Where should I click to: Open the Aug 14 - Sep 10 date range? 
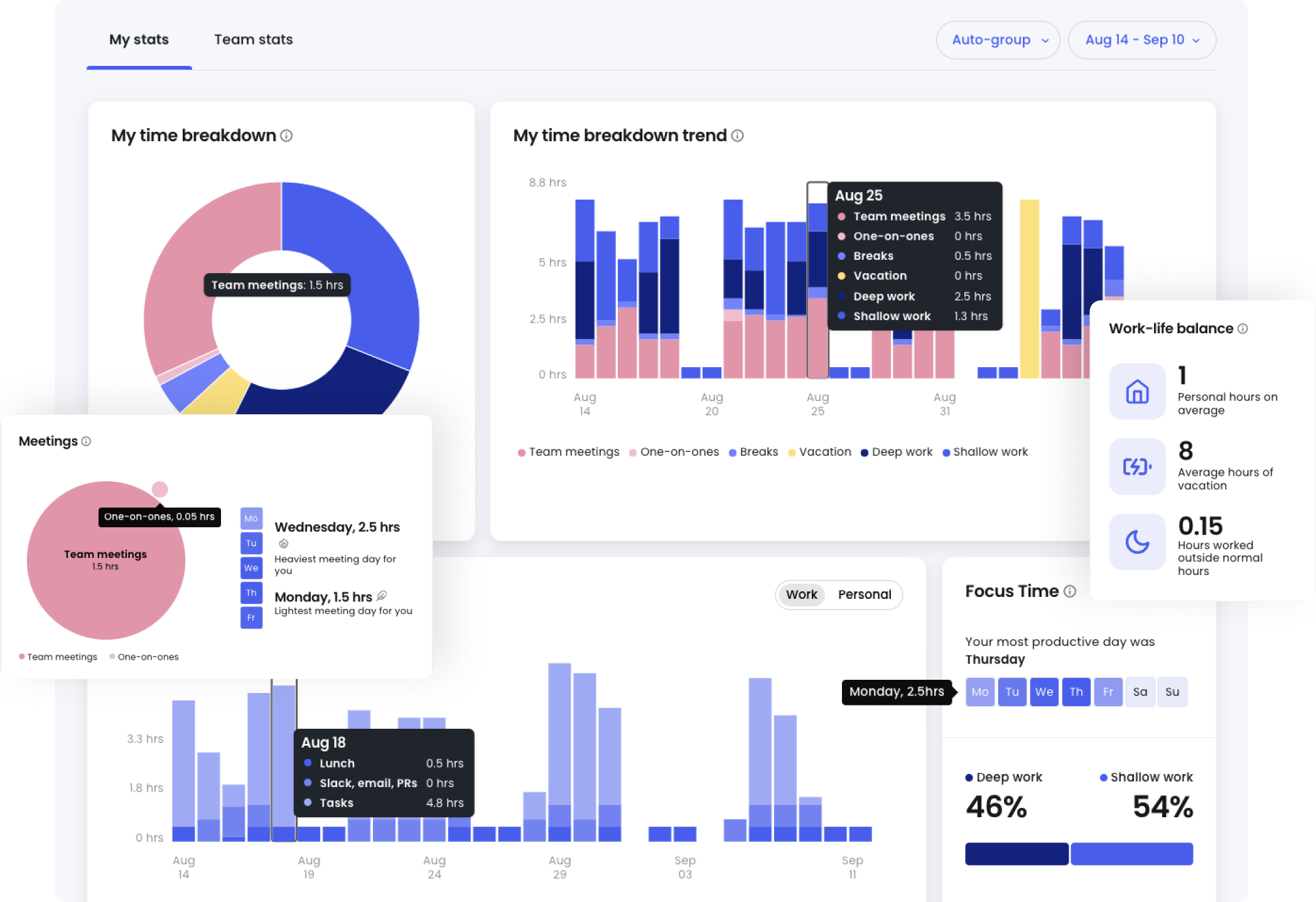click(1134, 40)
